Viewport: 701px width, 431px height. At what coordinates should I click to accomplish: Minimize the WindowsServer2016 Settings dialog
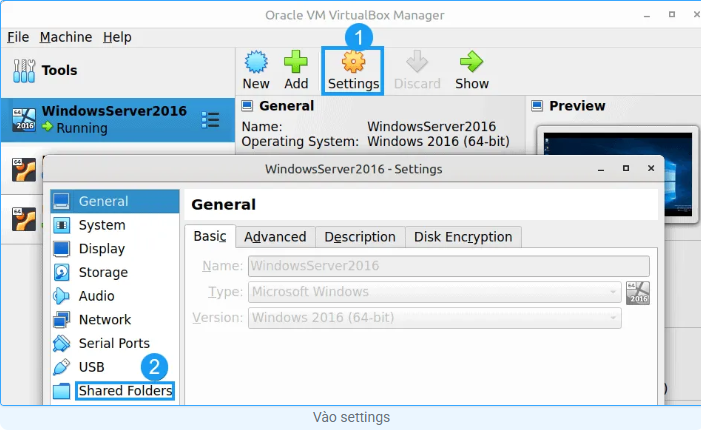tap(601, 169)
